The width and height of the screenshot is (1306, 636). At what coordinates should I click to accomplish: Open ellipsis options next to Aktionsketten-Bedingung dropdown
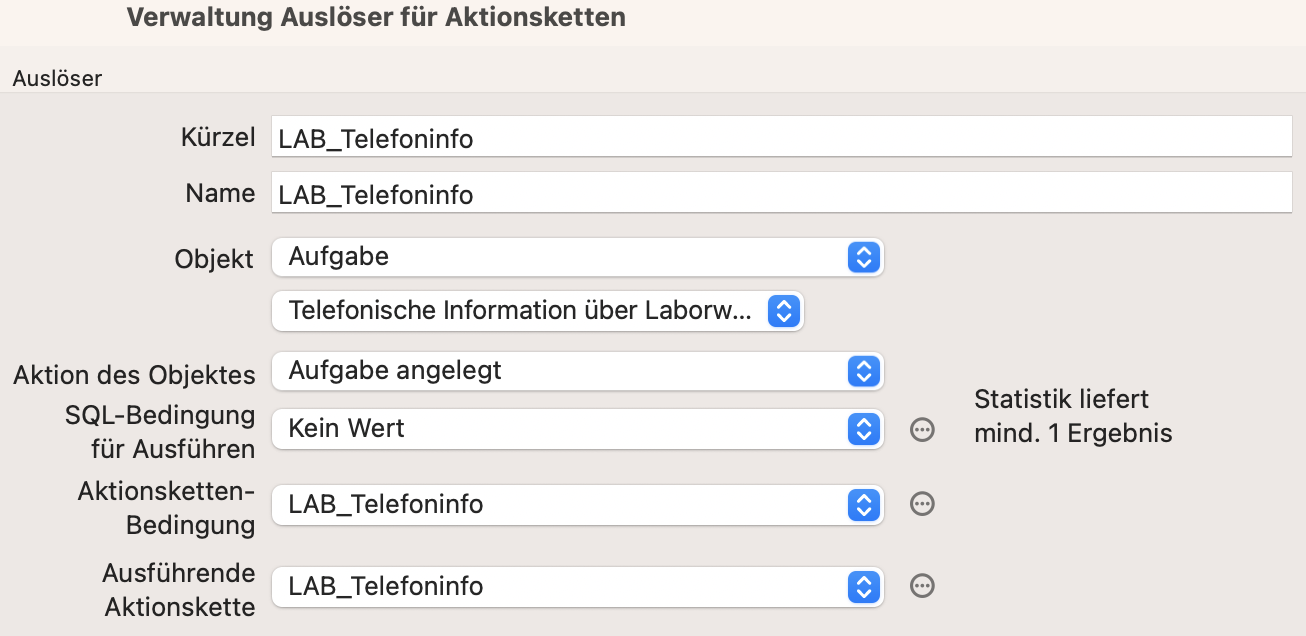click(x=922, y=504)
